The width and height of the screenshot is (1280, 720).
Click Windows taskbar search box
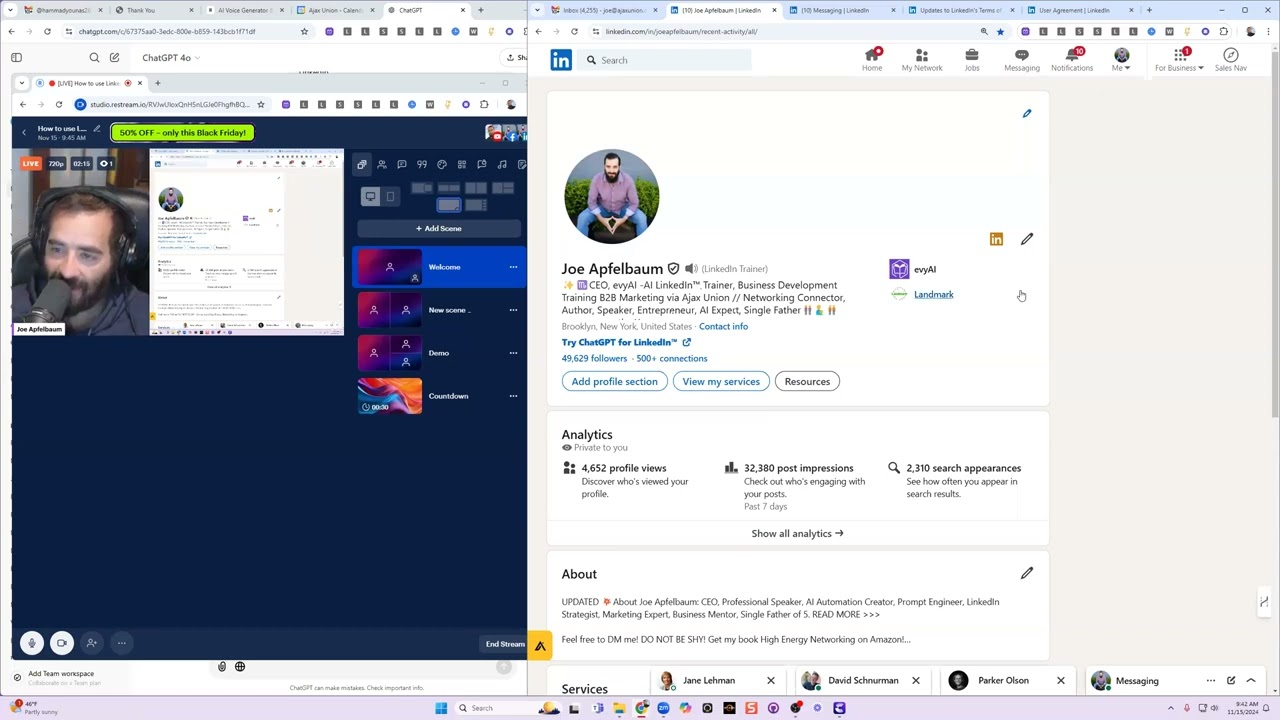pyautogui.click(x=494, y=708)
